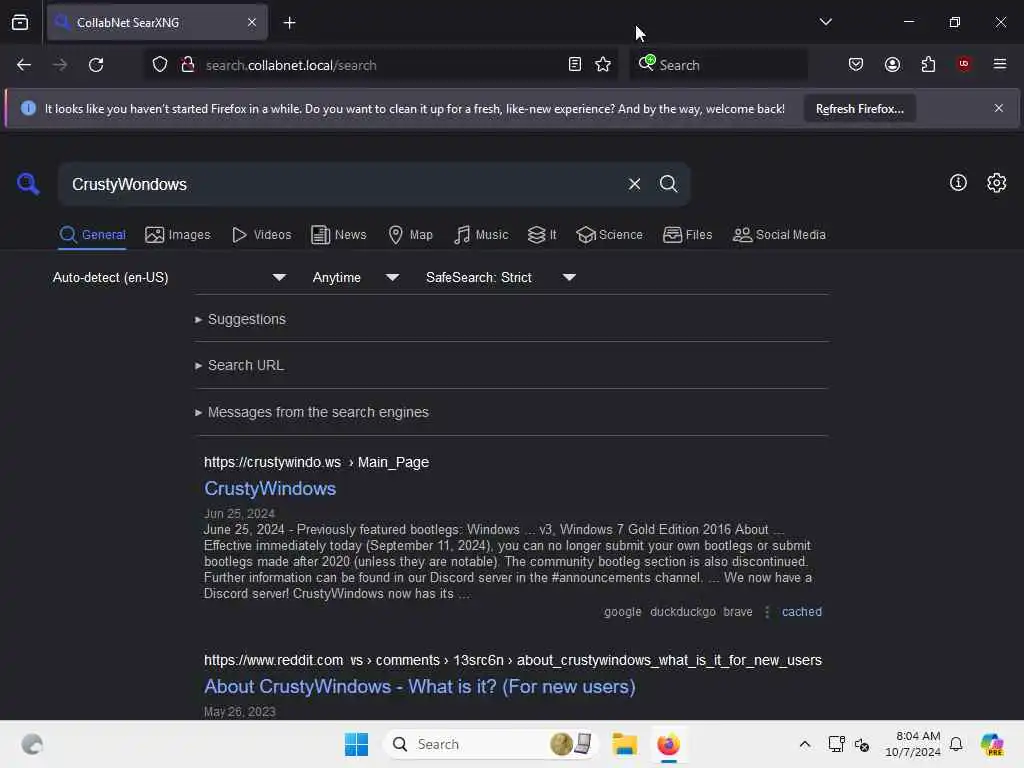
Task: Switch to the Map category
Action: tap(410, 235)
